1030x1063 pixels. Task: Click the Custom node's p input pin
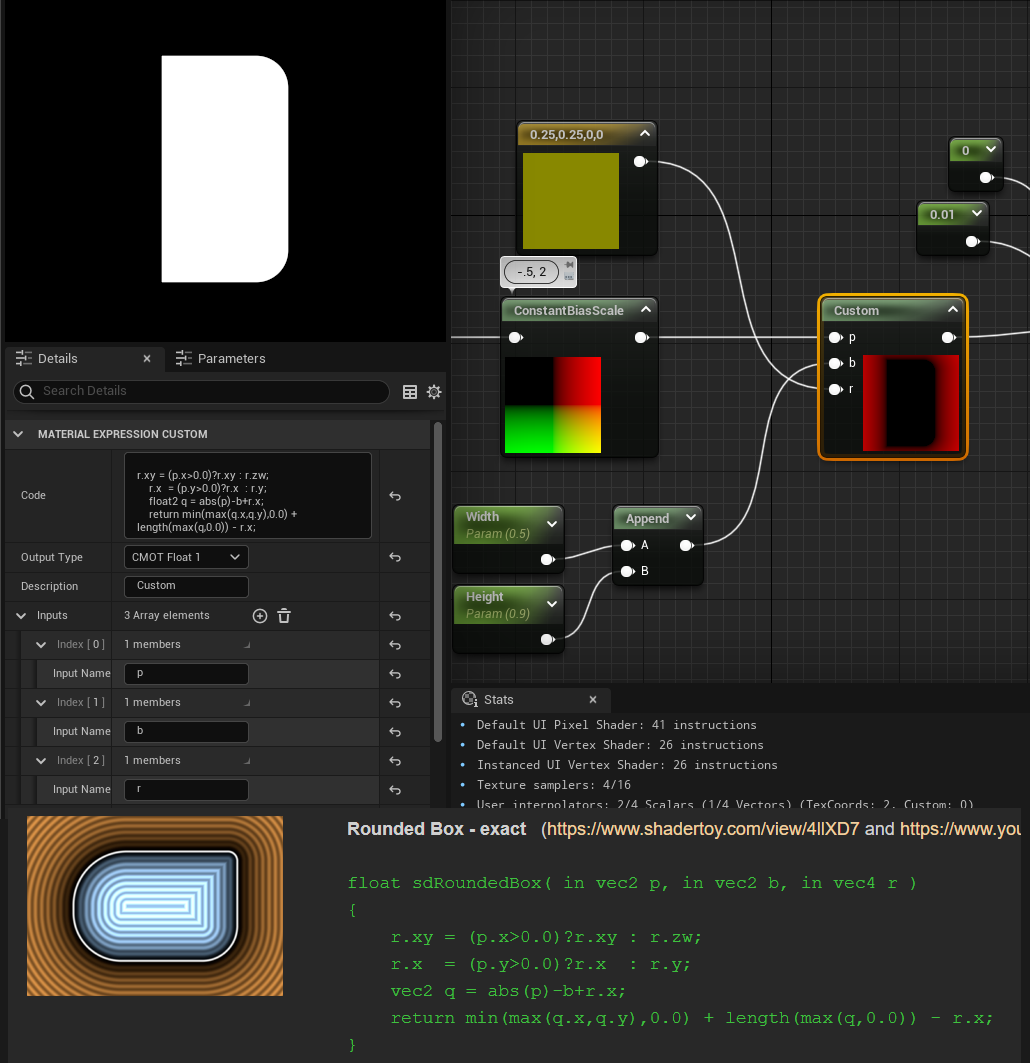point(835,338)
